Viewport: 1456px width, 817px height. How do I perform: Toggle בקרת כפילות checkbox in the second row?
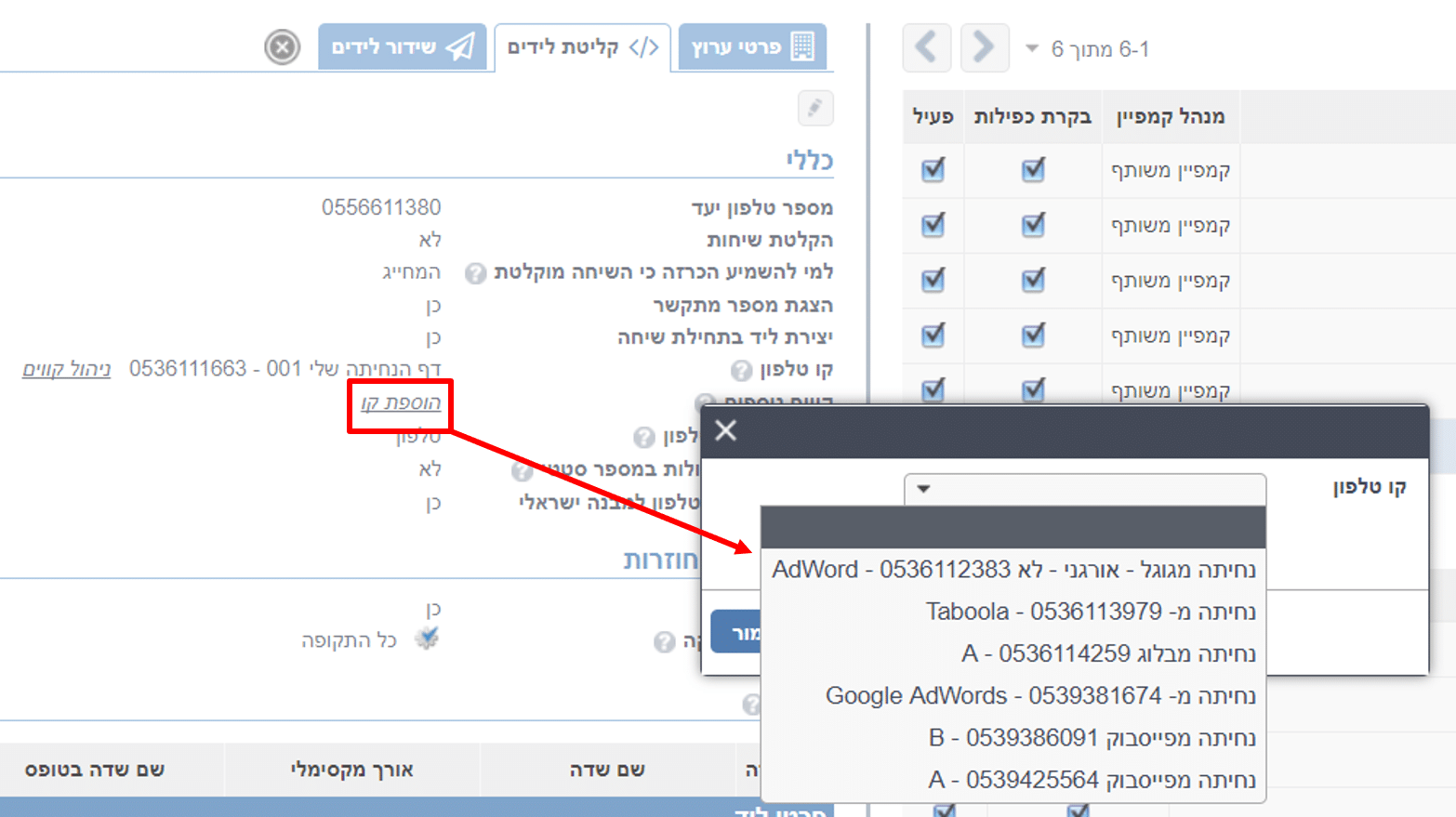[1033, 225]
